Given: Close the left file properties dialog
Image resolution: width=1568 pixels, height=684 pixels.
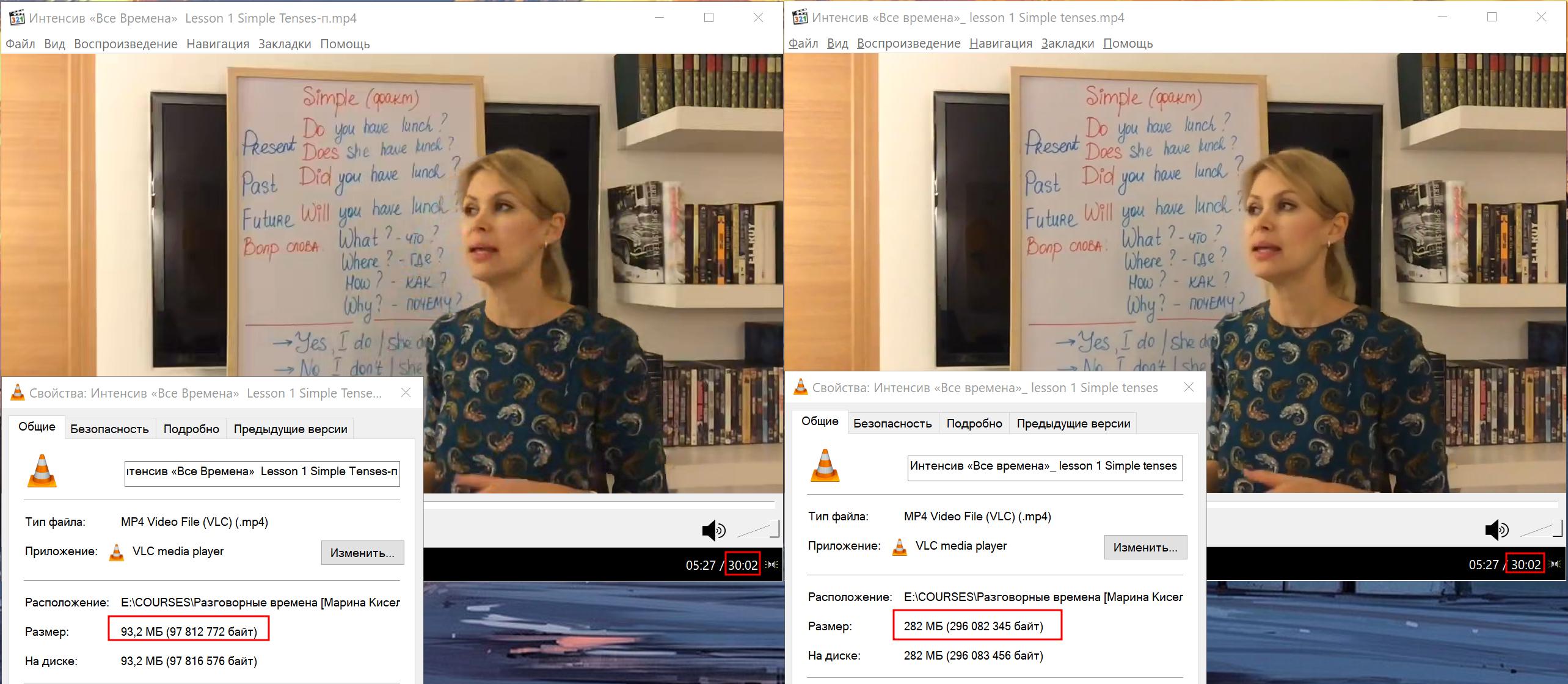Looking at the screenshot, I should pyautogui.click(x=406, y=393).
